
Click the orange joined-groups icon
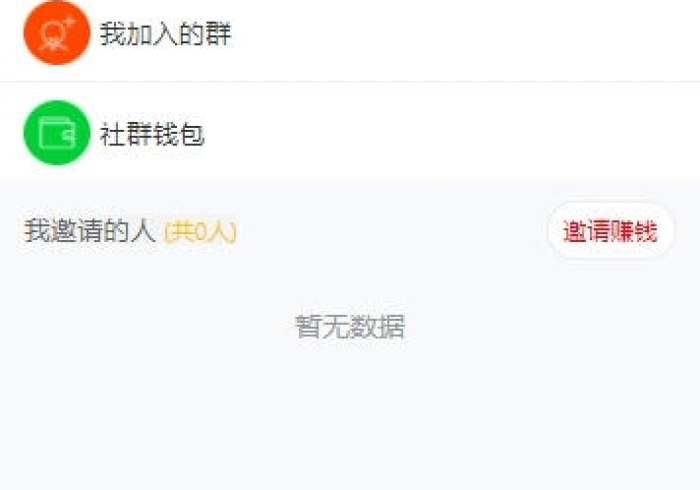tap(56, 34)
